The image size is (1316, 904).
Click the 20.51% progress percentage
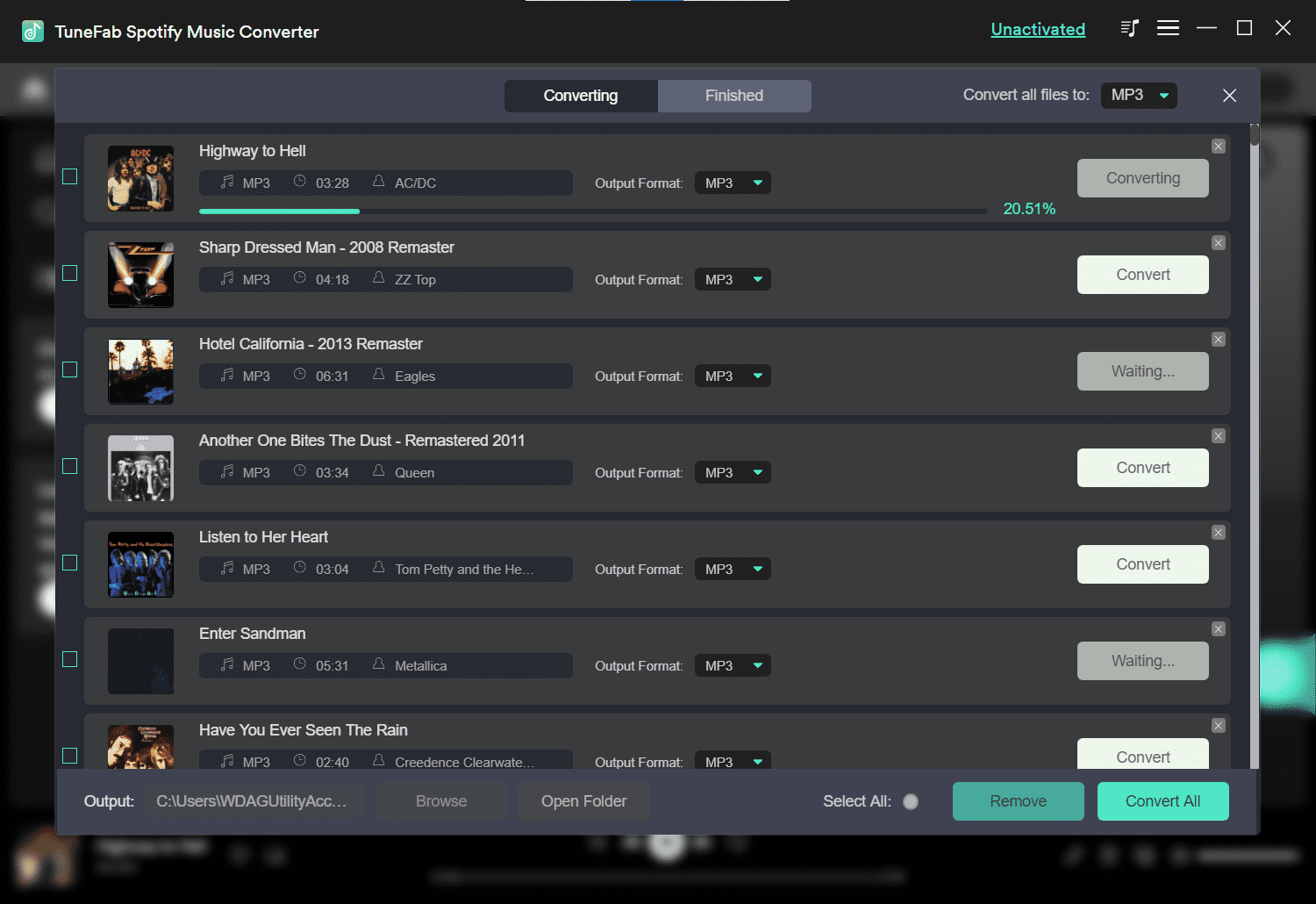(1029, 209)
